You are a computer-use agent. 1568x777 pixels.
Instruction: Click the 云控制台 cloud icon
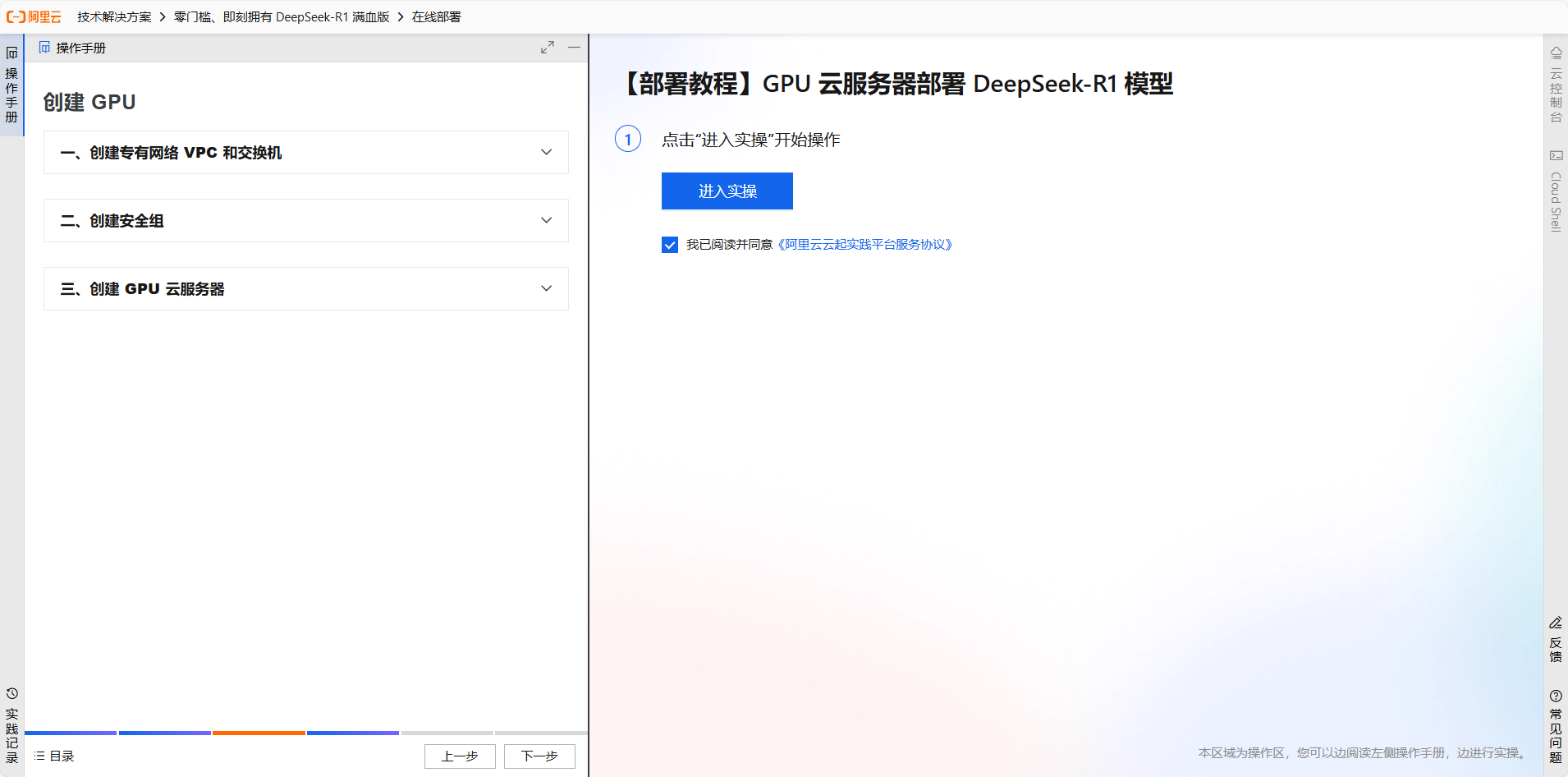1556,53
